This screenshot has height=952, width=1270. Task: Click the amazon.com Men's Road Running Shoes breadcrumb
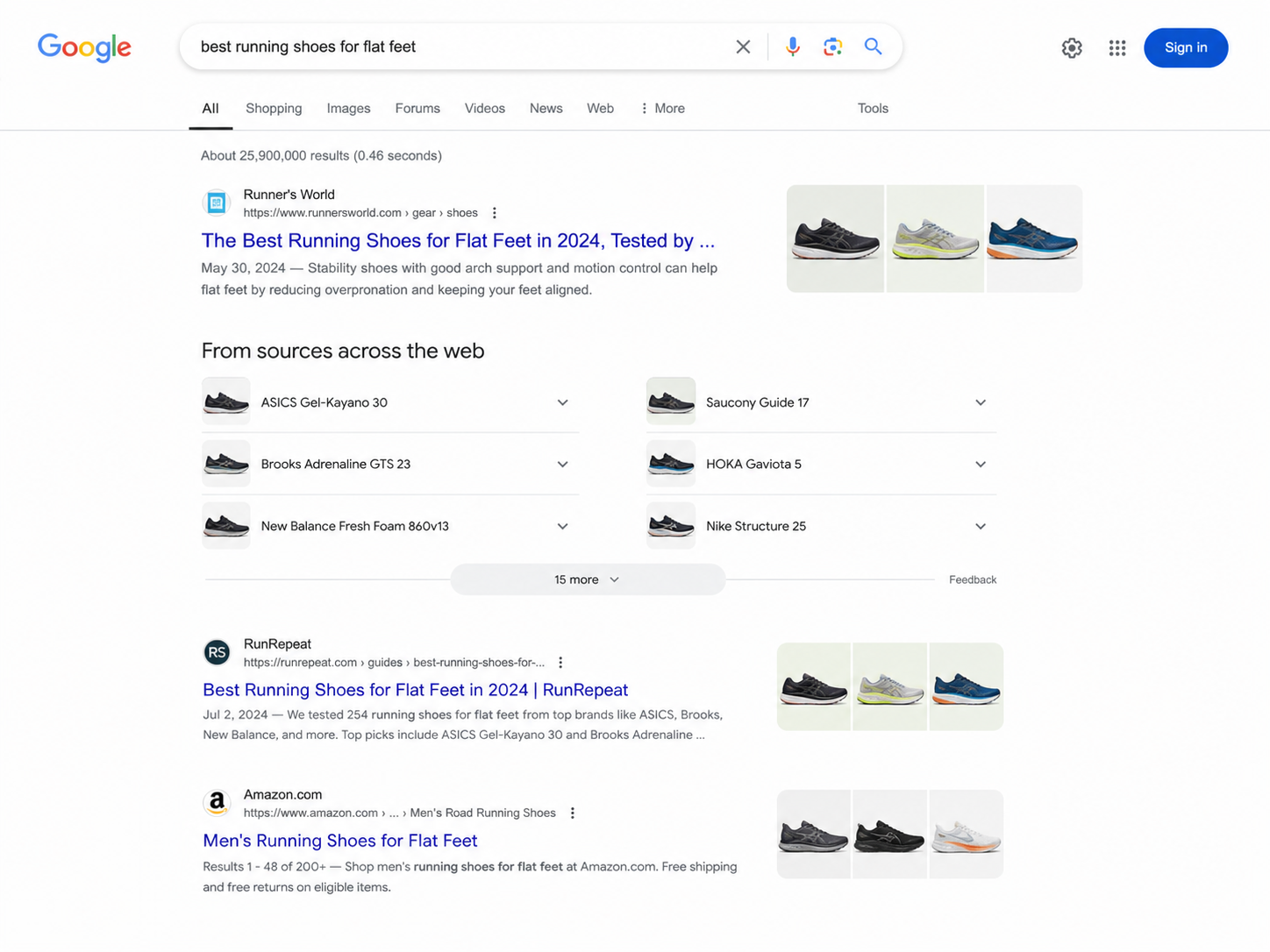(x=399, y=813)
